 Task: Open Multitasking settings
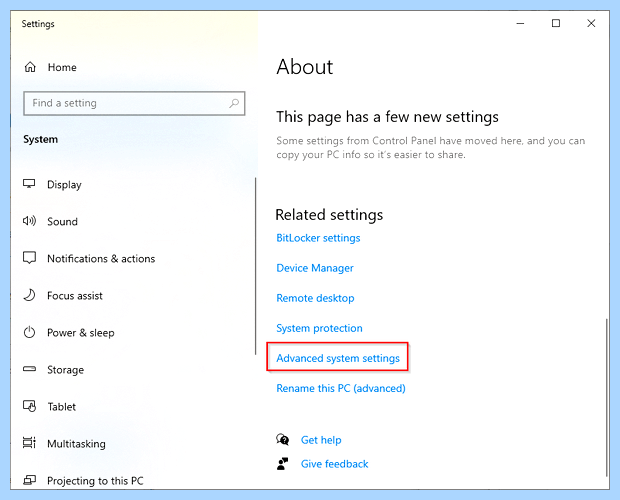point(76,444)
